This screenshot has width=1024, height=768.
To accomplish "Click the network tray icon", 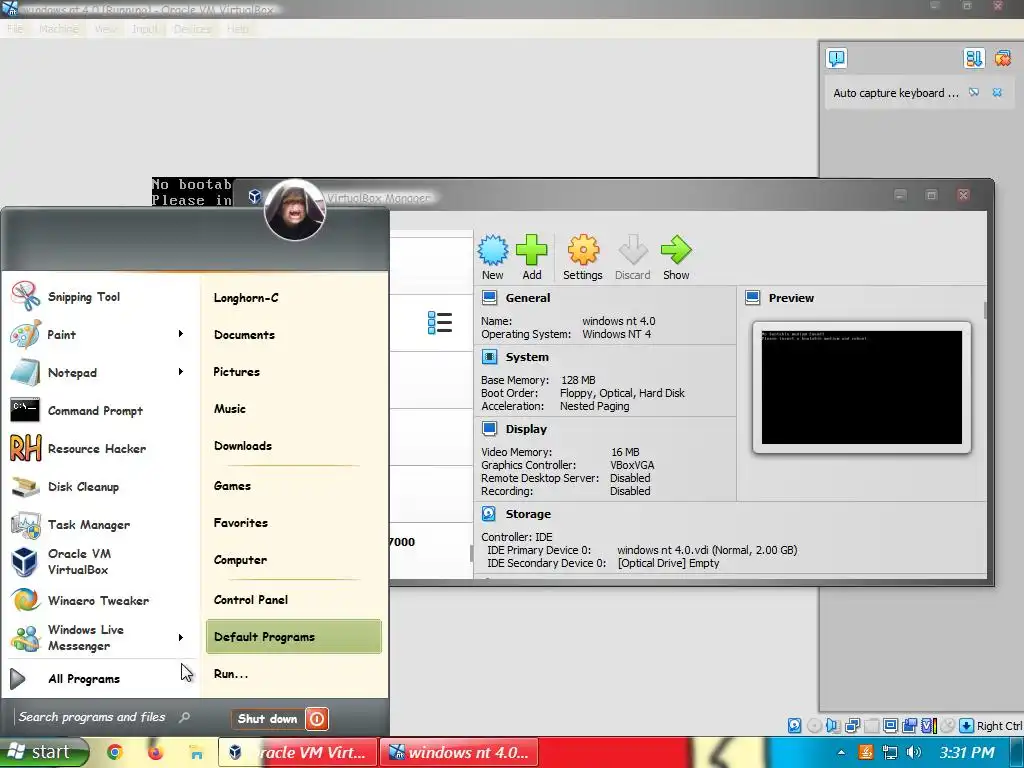I will [889, 752].
